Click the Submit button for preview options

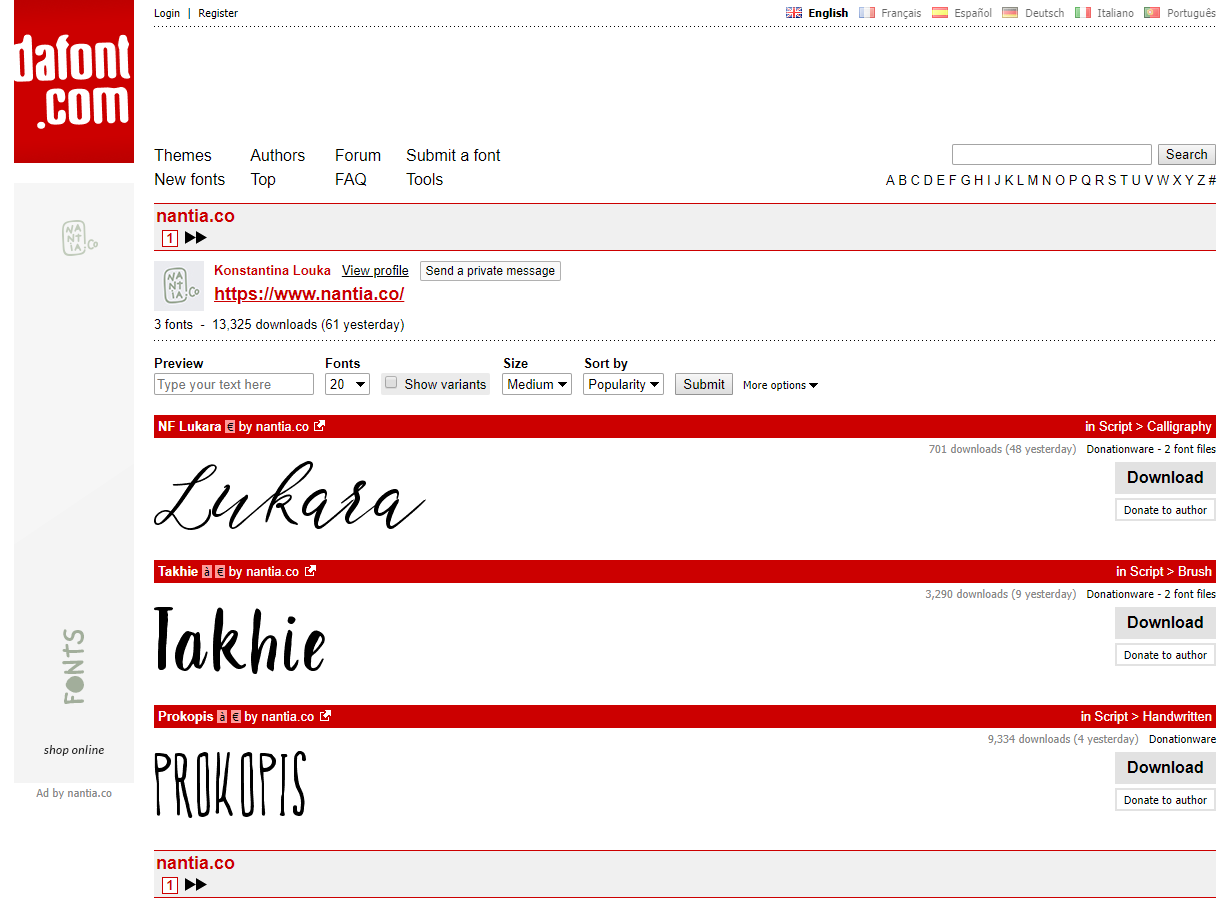704,384
